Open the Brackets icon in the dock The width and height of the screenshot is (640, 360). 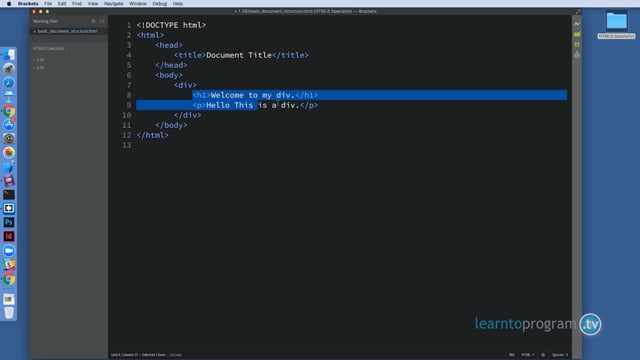(9, 209)
